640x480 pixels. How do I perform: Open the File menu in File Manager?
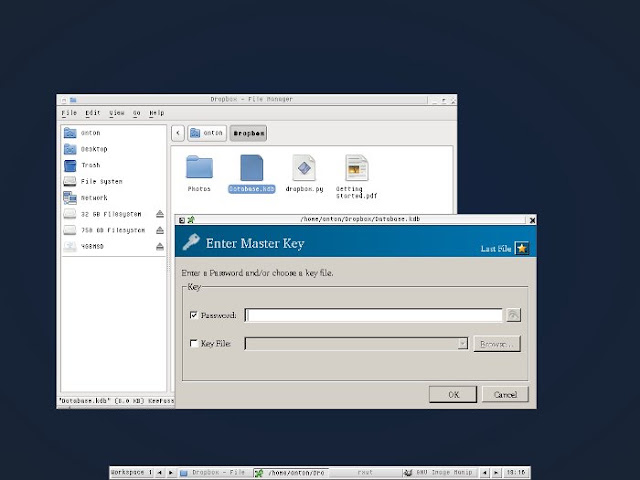coord(69,113)
